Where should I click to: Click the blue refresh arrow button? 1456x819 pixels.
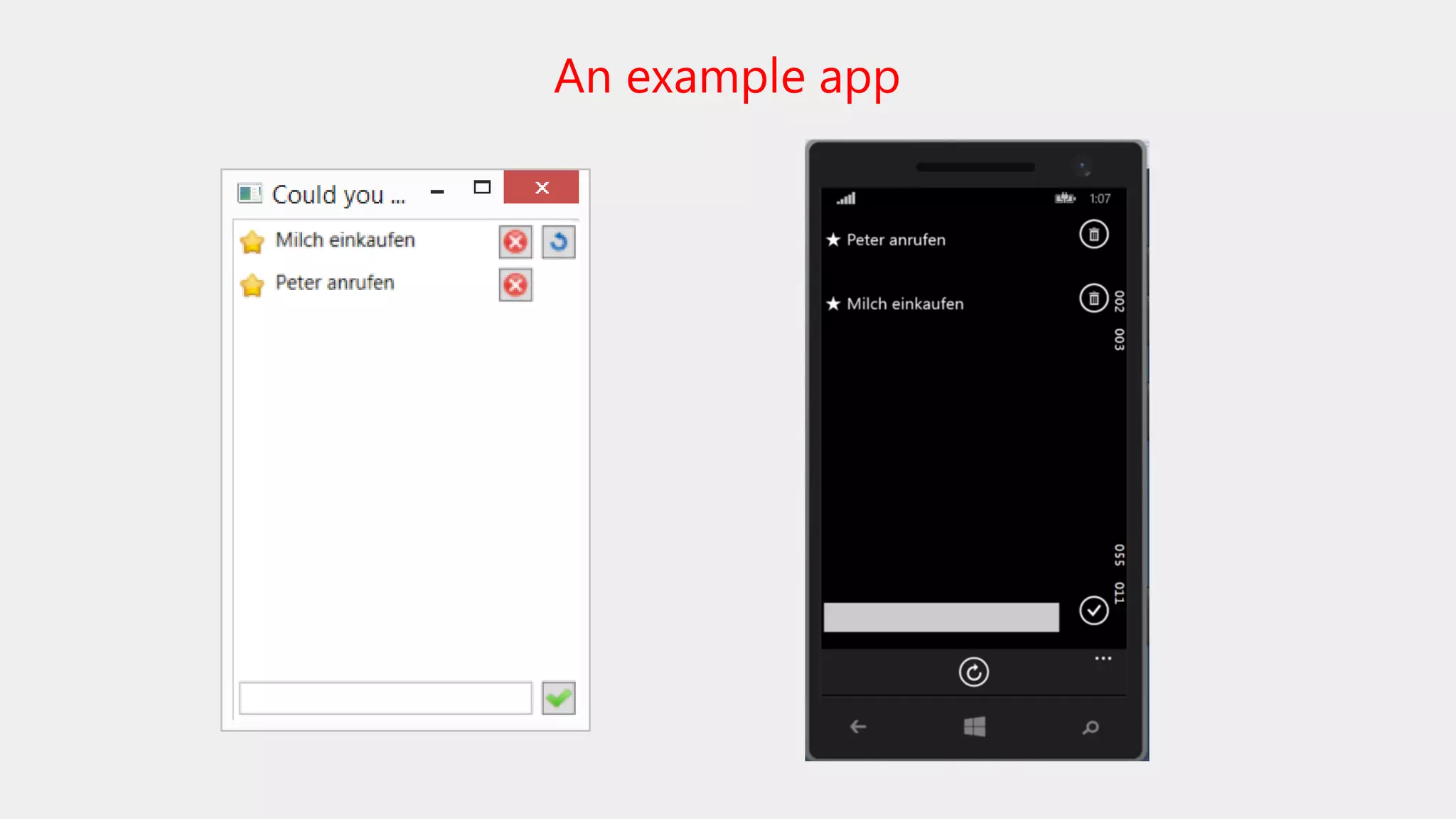tap(559, 242)
